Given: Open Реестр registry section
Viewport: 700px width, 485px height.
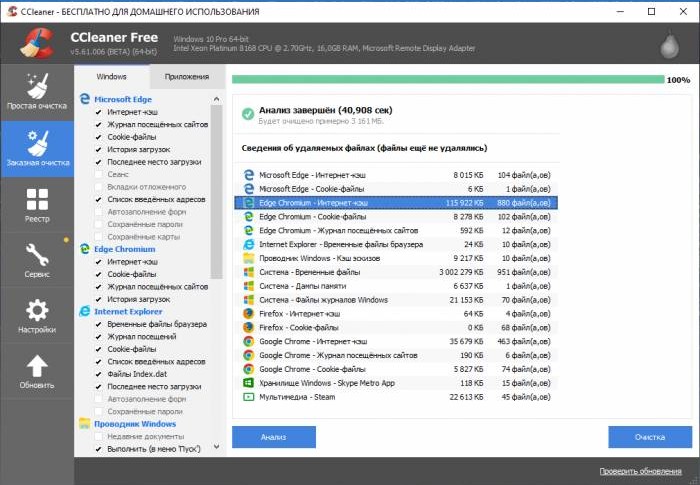Looking at the screenshot, I should pyautogui.click(x=37, y=205).
